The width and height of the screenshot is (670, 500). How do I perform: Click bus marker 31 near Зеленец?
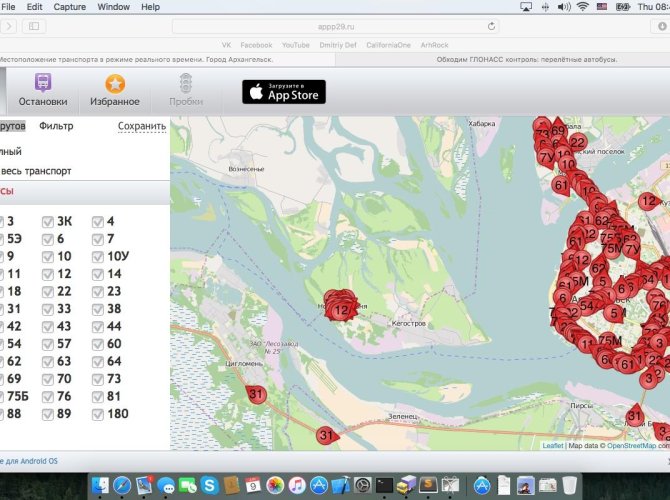pyautogui.click(x=325, y=436)
